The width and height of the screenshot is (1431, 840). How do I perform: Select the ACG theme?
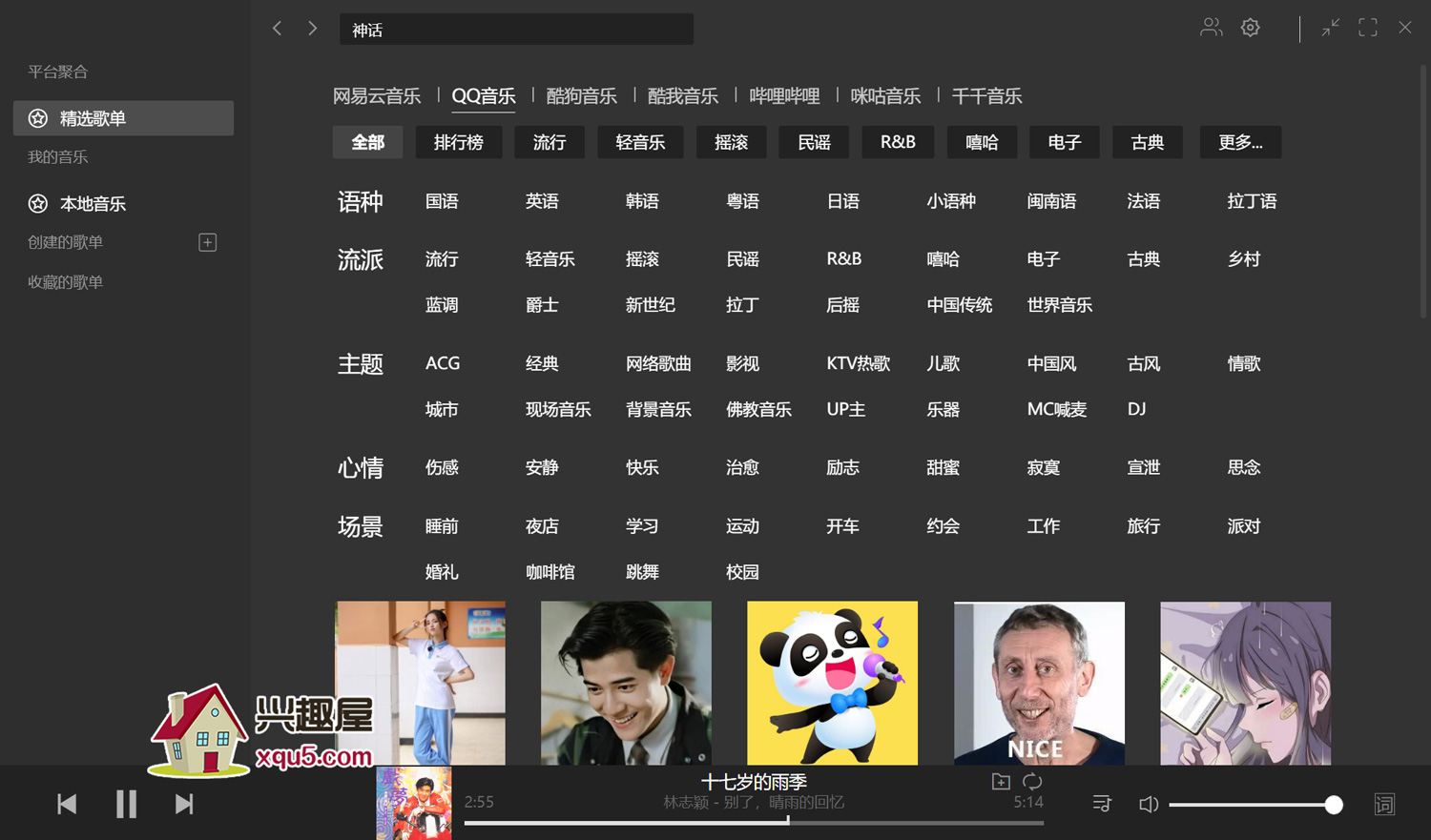coord(443,363)
